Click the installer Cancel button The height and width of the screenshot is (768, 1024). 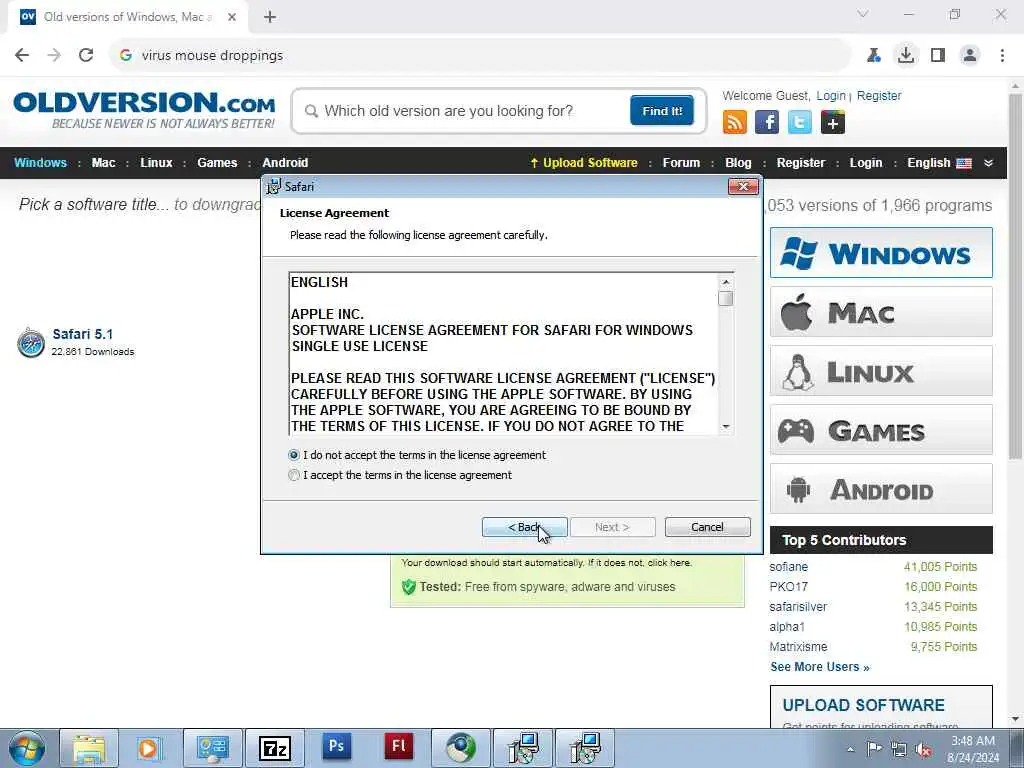pos(707,527)
